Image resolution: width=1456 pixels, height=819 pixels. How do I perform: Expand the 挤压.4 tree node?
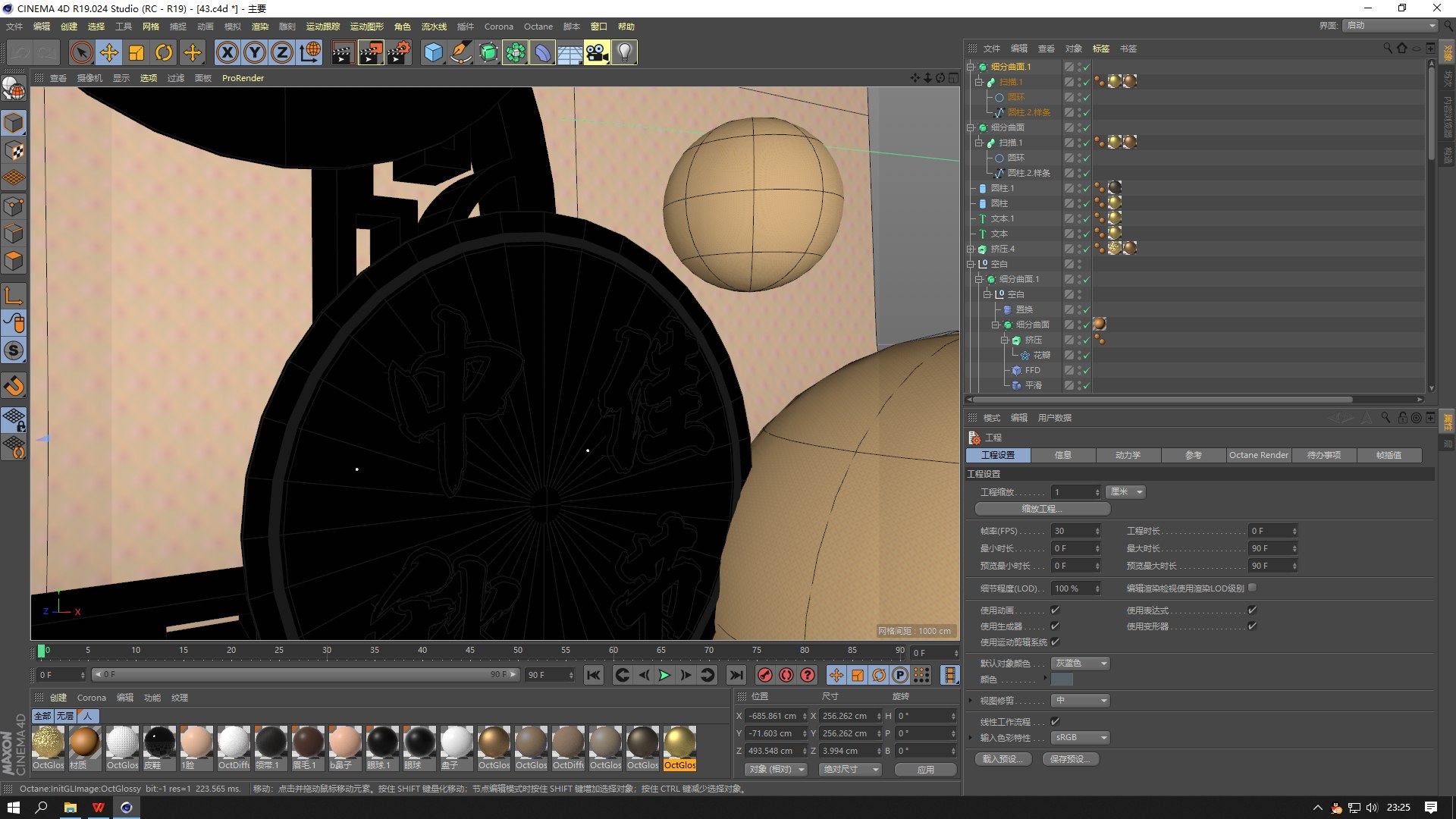971,249
